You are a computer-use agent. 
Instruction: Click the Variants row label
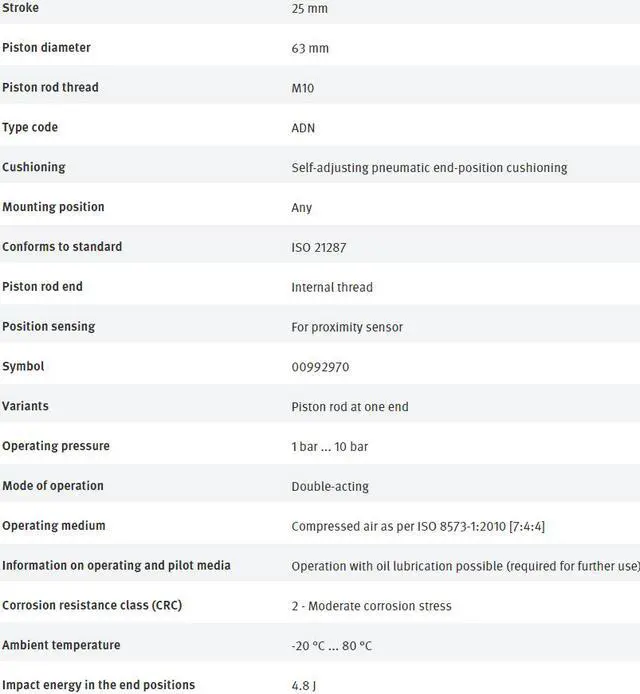point(25,406)
